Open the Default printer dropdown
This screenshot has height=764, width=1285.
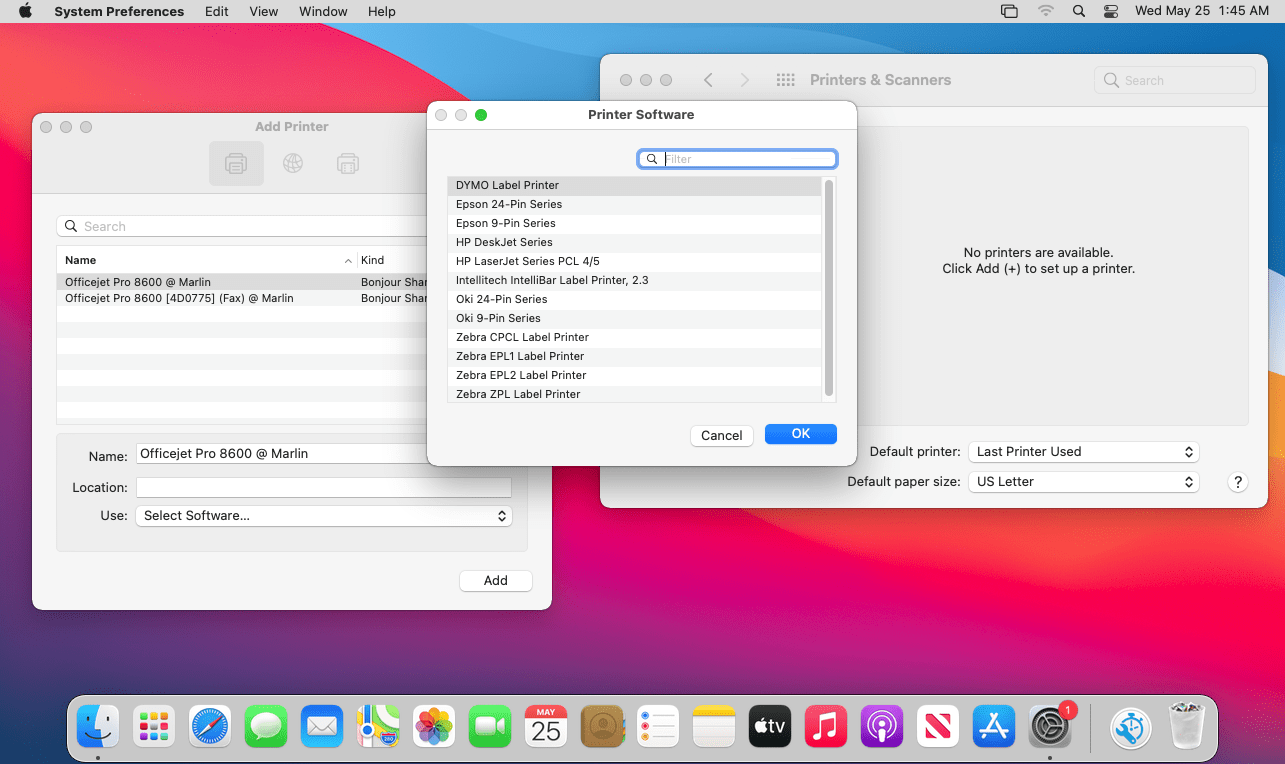(1083, 452)
